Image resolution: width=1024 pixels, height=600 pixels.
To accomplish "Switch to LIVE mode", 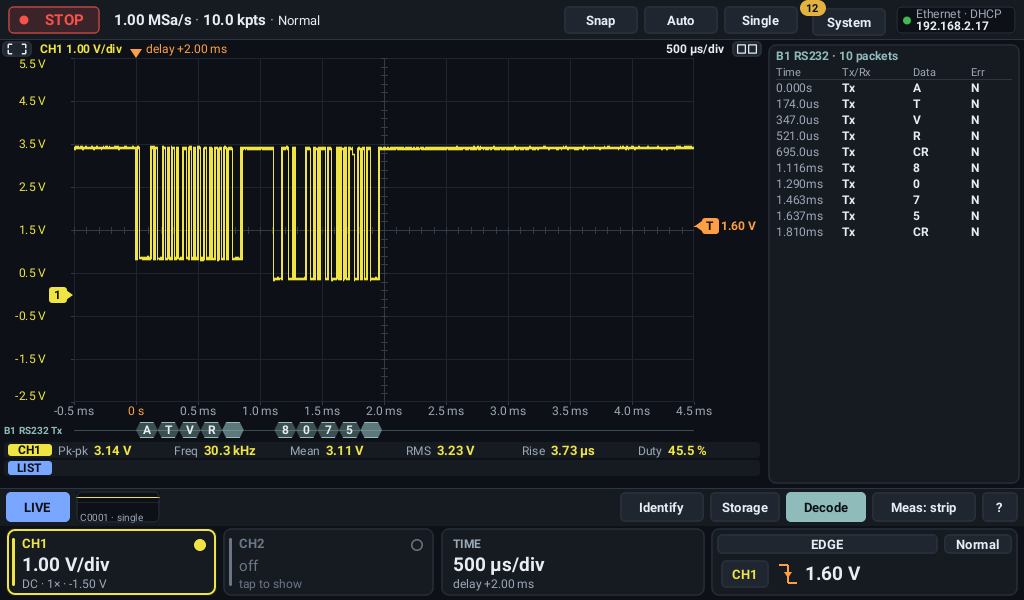I will (37, 507).
